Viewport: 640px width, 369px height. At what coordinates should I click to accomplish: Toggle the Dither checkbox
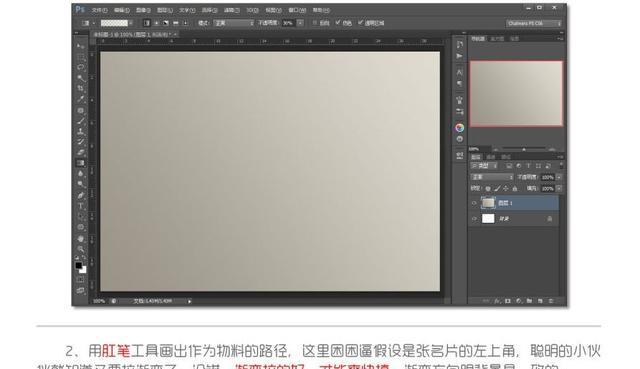338,23
